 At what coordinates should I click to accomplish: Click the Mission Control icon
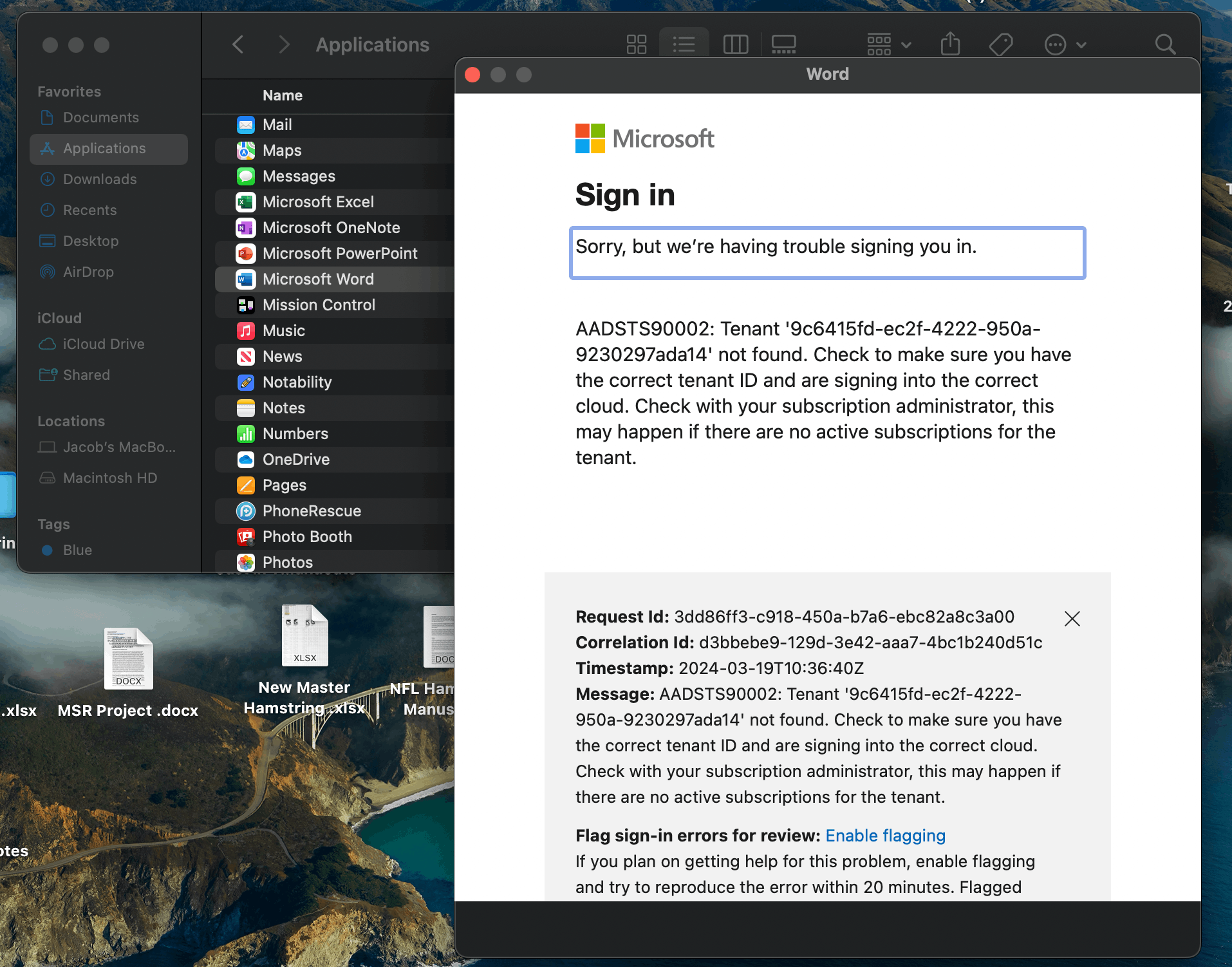pyautogui.click(x=246, y=305)
